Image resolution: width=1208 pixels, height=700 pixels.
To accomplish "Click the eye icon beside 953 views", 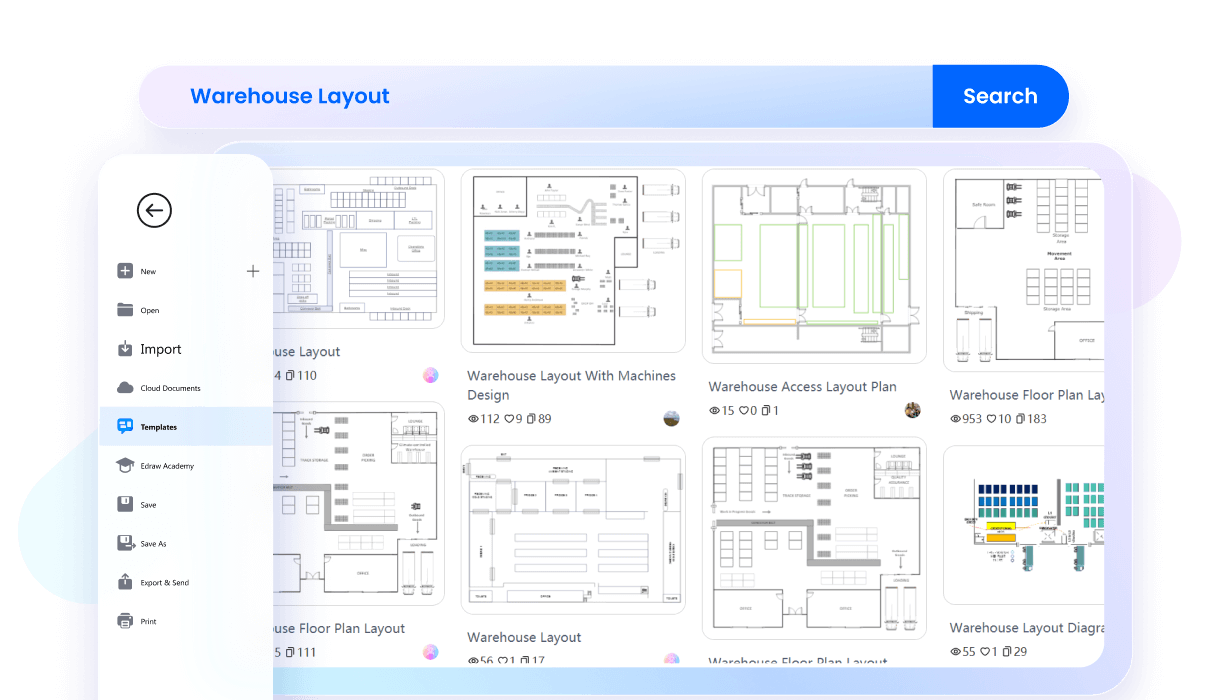I will click(956, 419).
